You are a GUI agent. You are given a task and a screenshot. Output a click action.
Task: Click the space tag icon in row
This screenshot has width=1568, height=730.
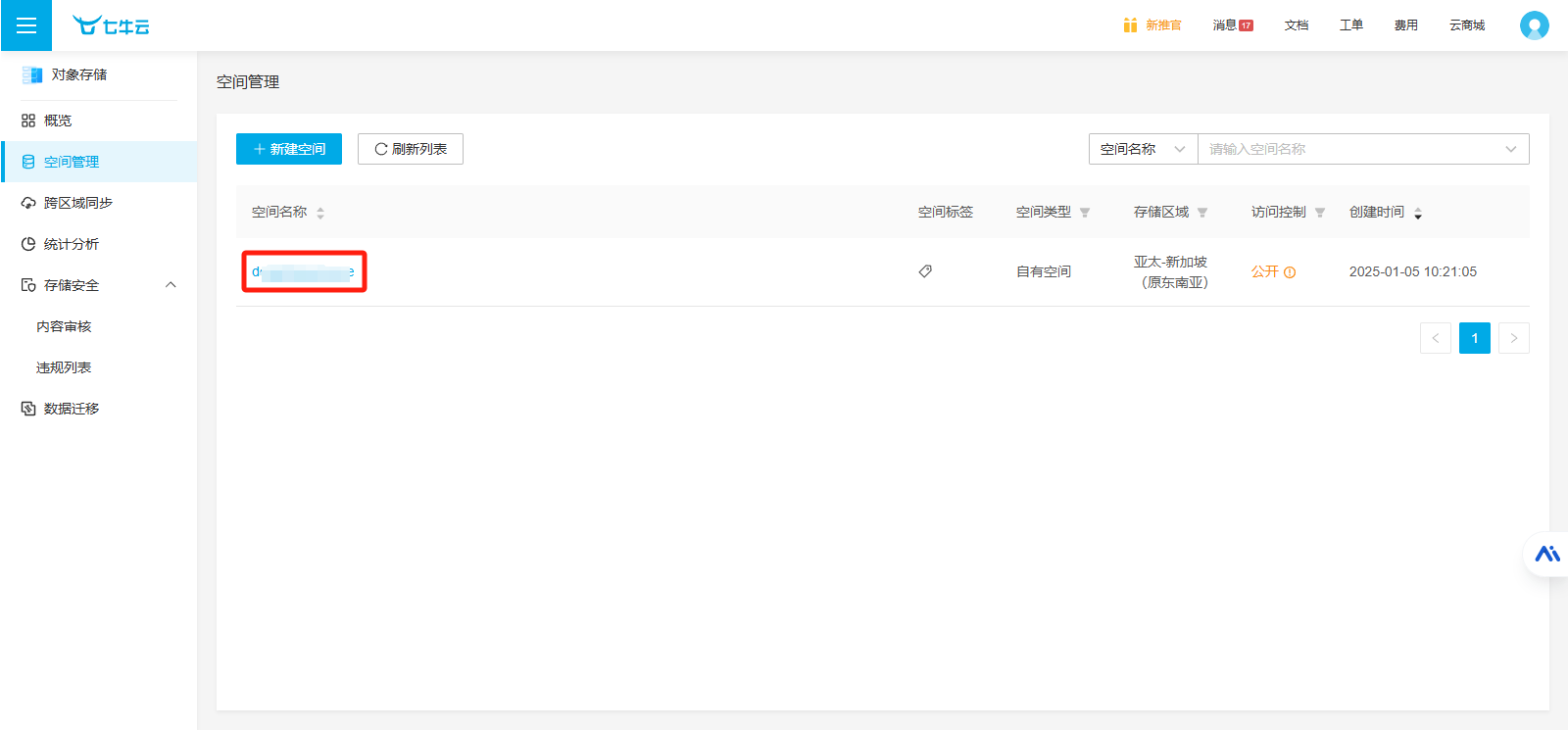[925, 271]
